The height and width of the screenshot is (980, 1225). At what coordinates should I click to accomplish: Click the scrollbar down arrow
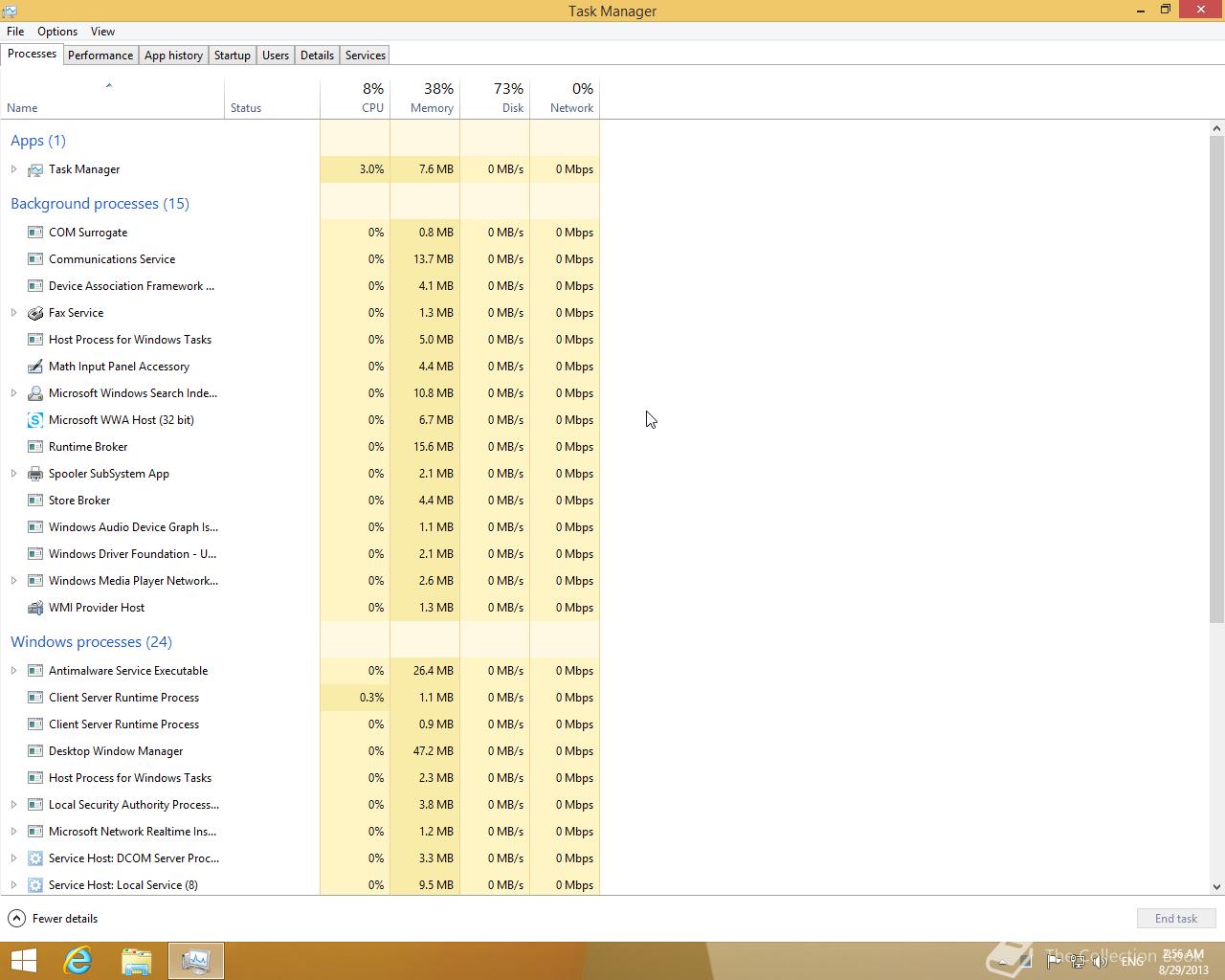[x=1217, y=887]
